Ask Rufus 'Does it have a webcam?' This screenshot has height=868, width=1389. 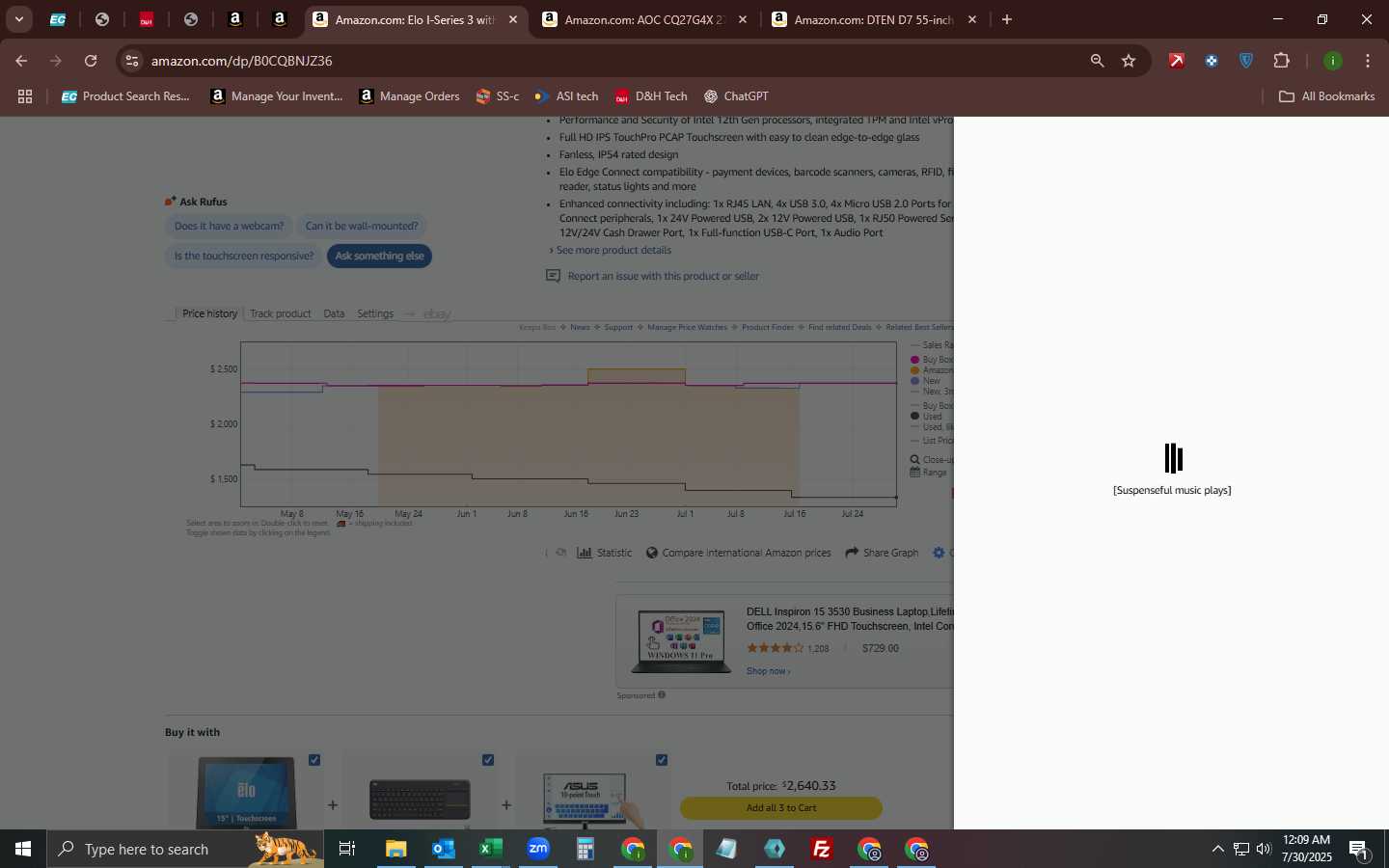click(229, 226)
